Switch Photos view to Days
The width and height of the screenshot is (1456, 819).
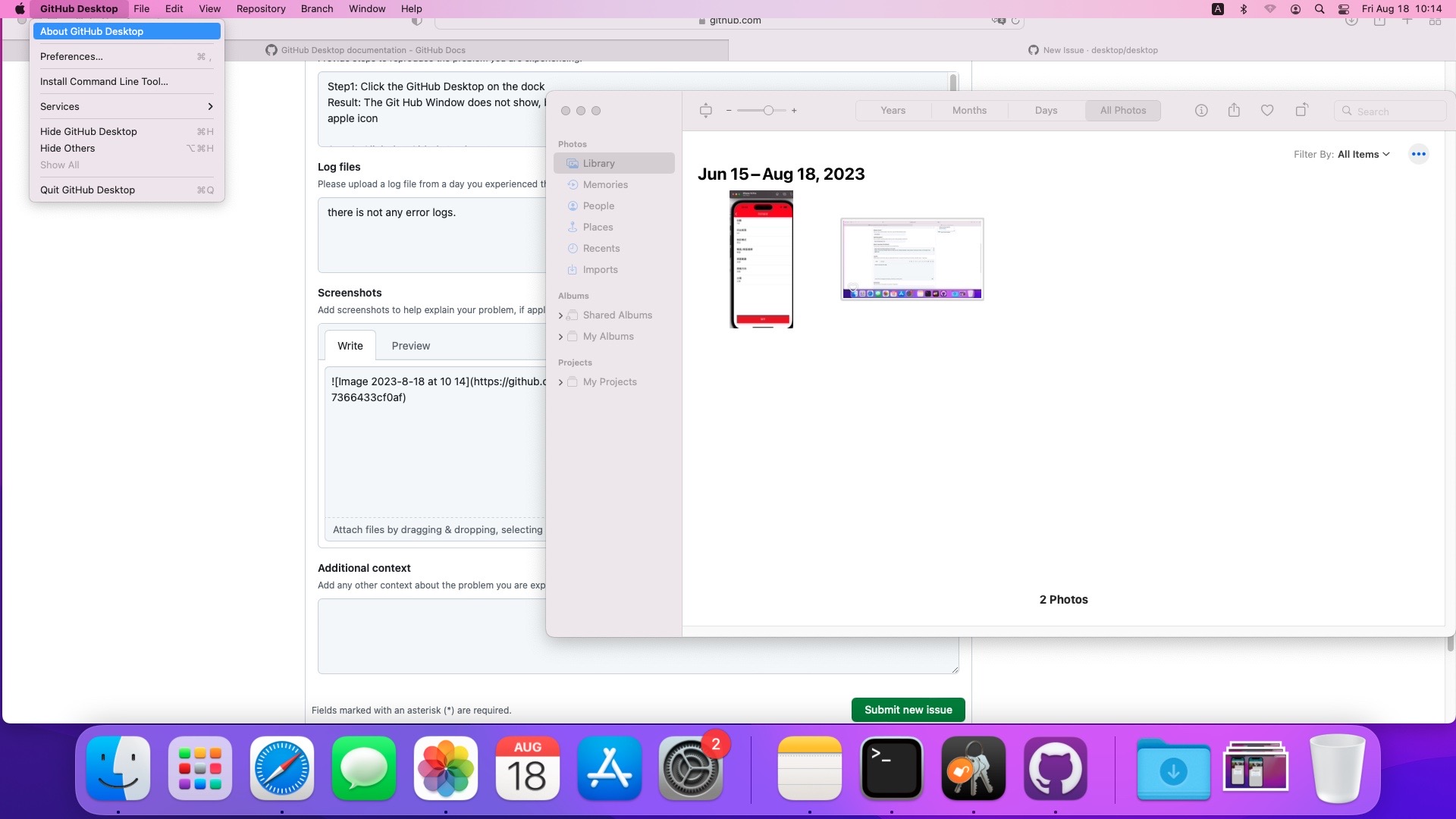(x=1046, y=111)
